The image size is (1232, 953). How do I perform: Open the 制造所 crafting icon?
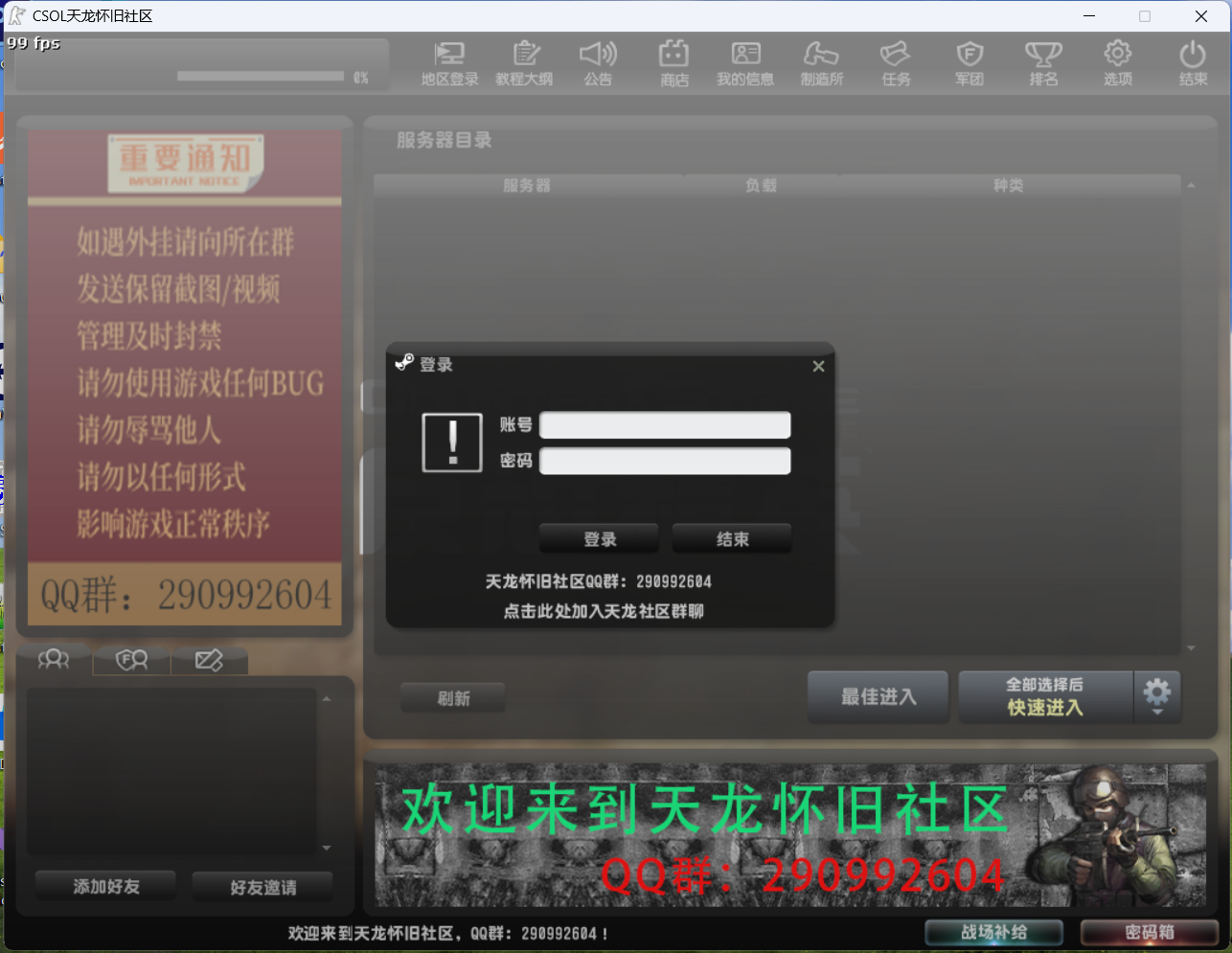[821, 63]
